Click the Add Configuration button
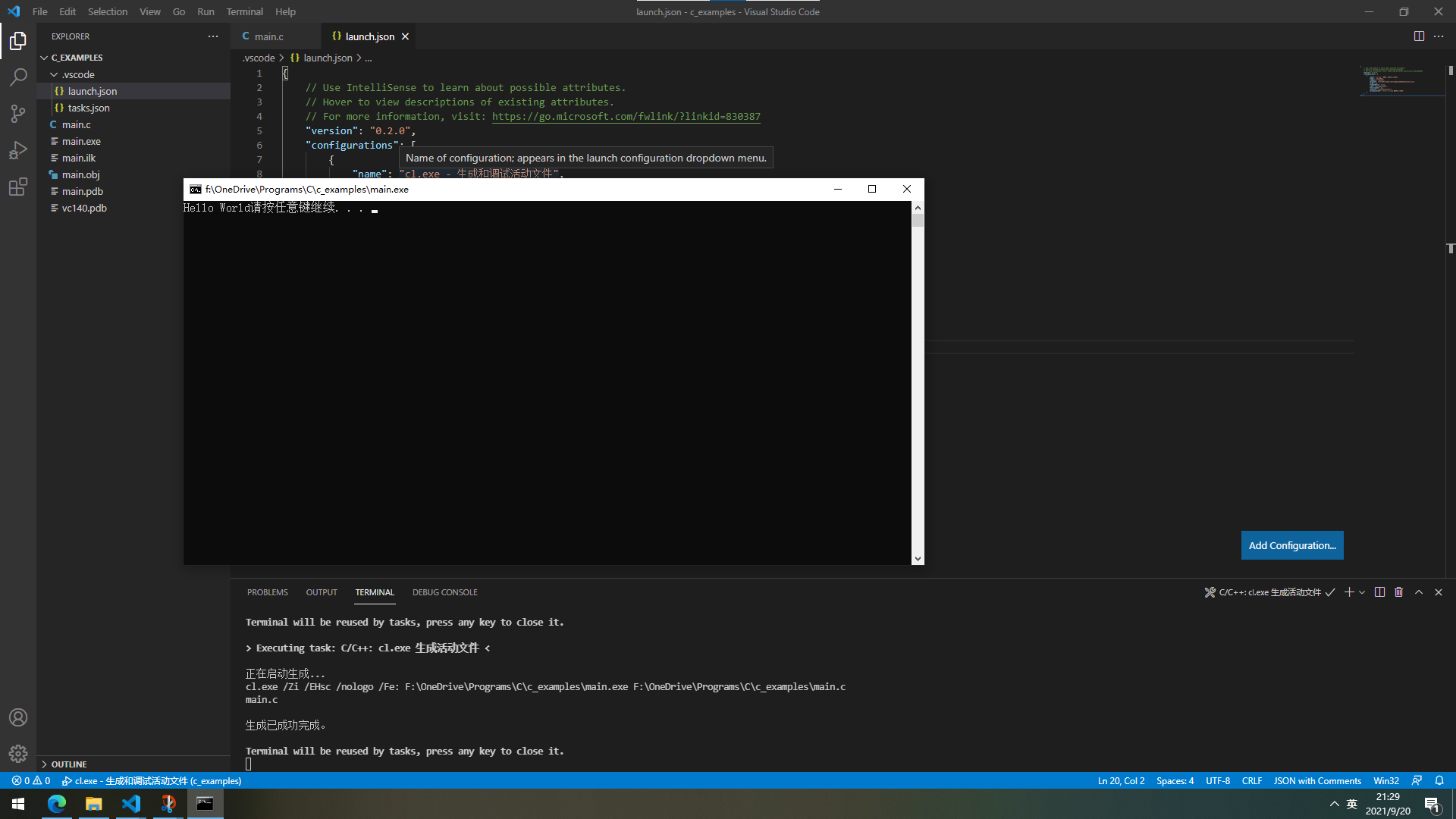Viewport: 1456px width, 819px height. tap(1292, 545)
